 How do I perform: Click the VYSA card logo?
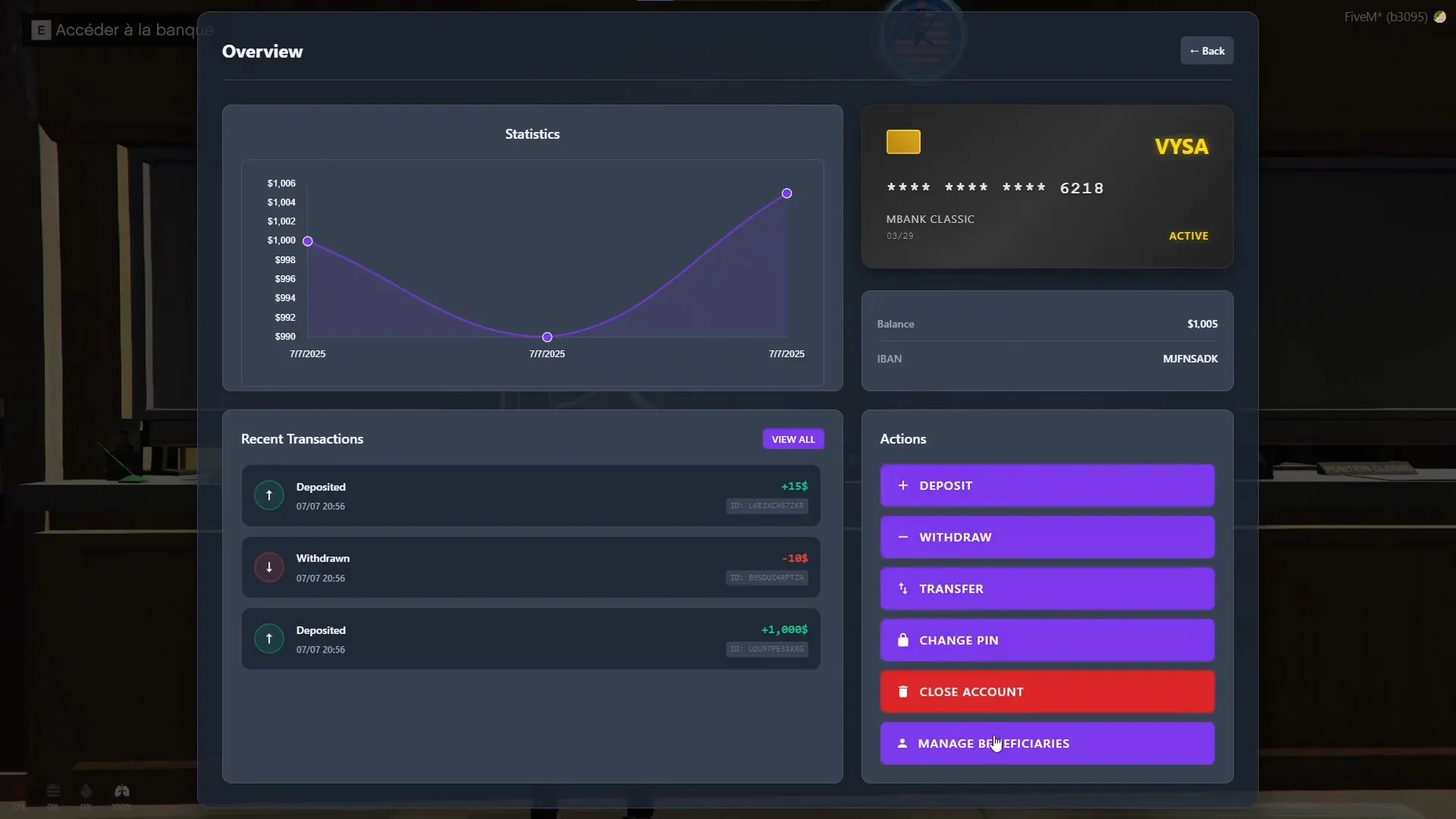click(x=1181, y=146)
